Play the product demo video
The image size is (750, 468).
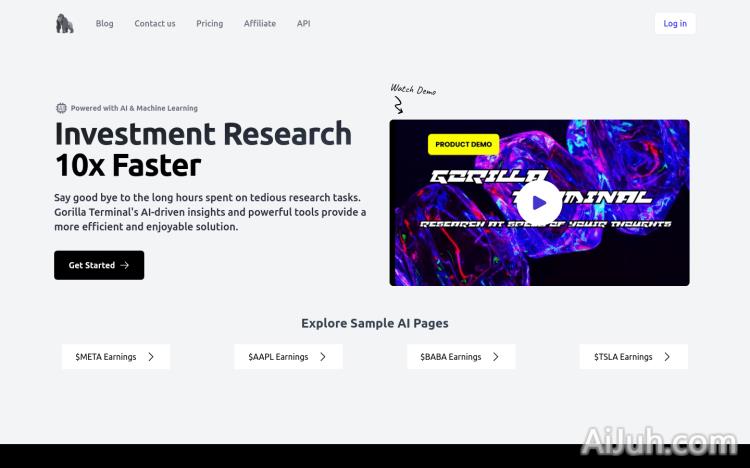click(x=539, y=203)
